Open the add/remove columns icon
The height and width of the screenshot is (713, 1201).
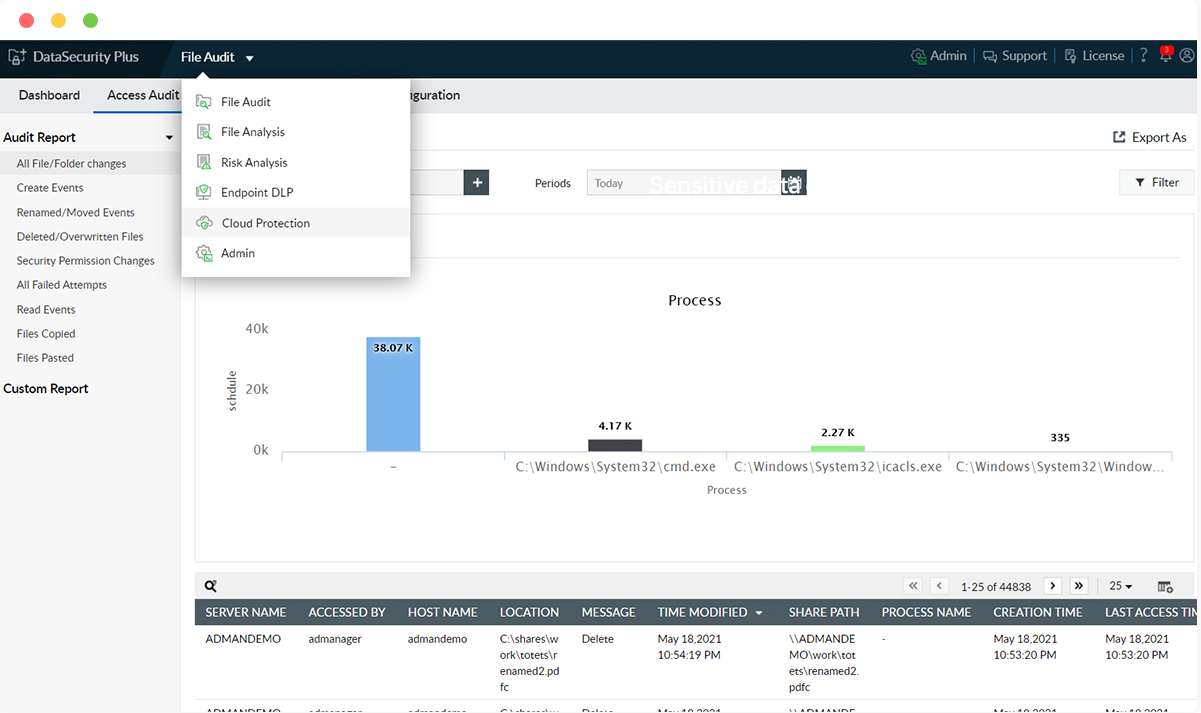tap(1165, 586)
